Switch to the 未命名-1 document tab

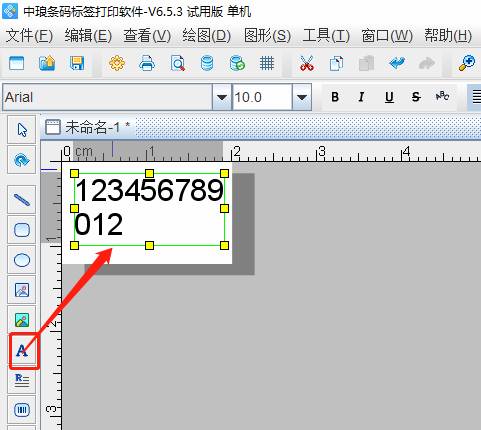(x=88, y=127)
